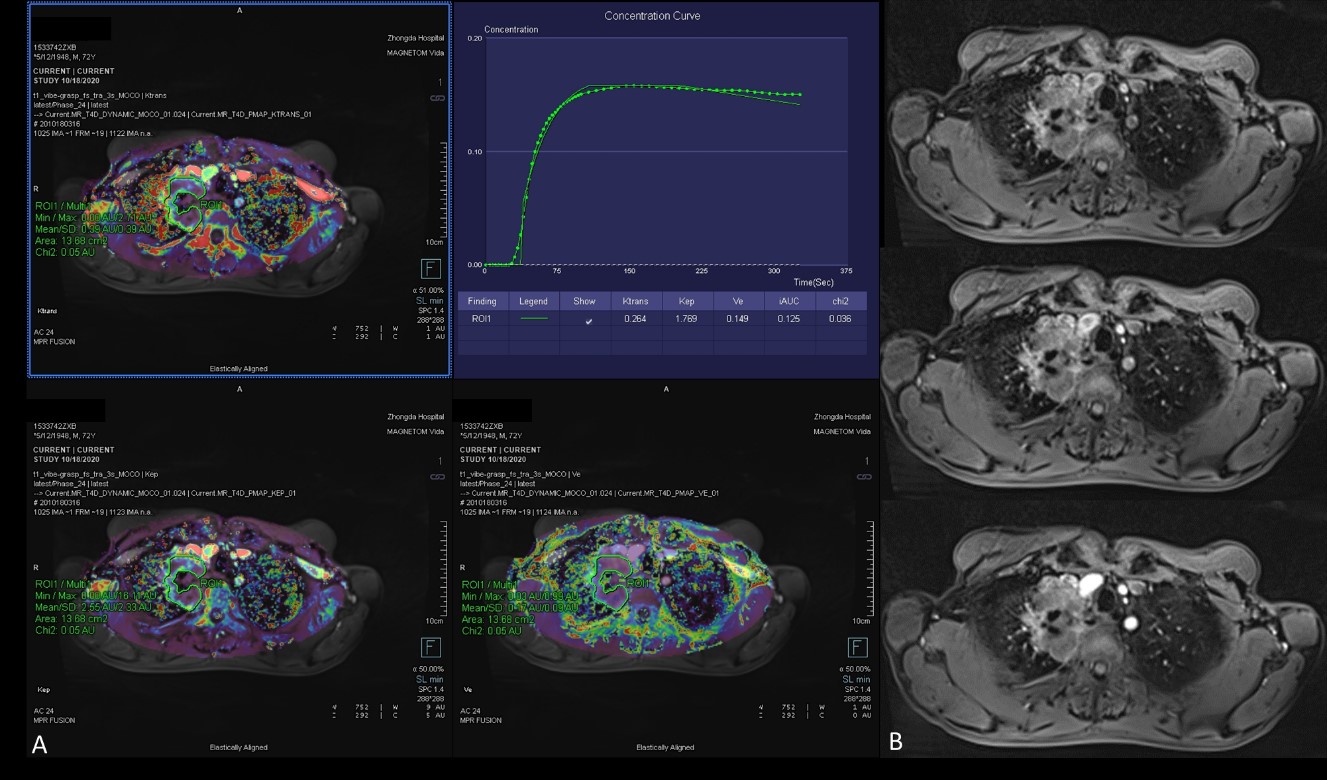Image resolution: width=1327 pixels, height=780 pixels.
Task: Select the bottom MR image on right
Action: tap(1103, 627)
